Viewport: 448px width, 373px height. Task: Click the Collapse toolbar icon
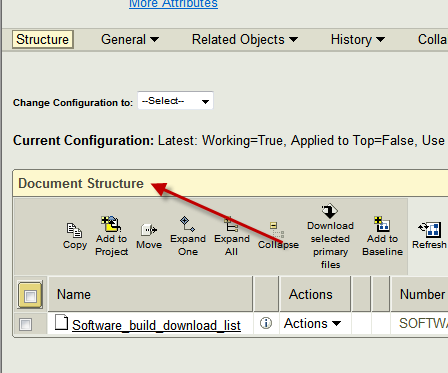(277, 230)
